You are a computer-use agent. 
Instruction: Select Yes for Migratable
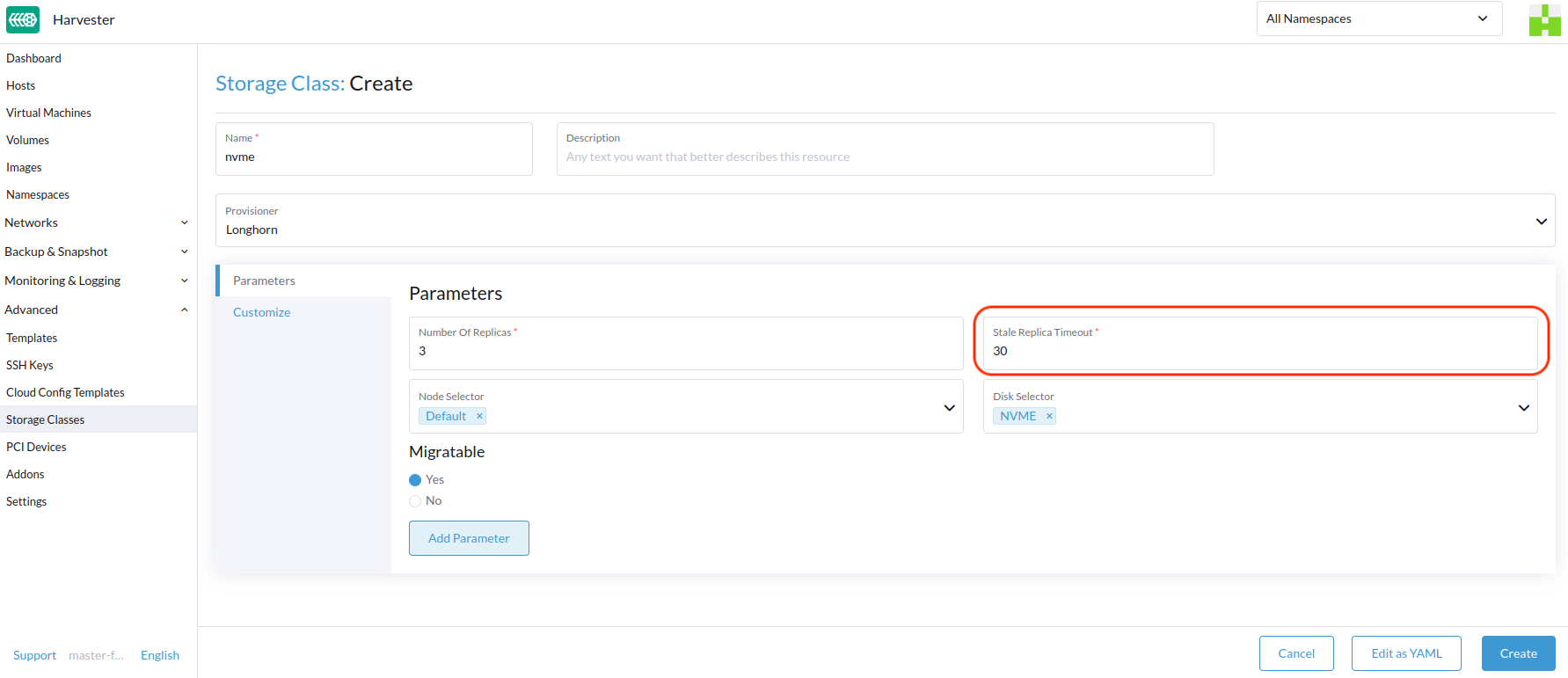tap(415, 480)
